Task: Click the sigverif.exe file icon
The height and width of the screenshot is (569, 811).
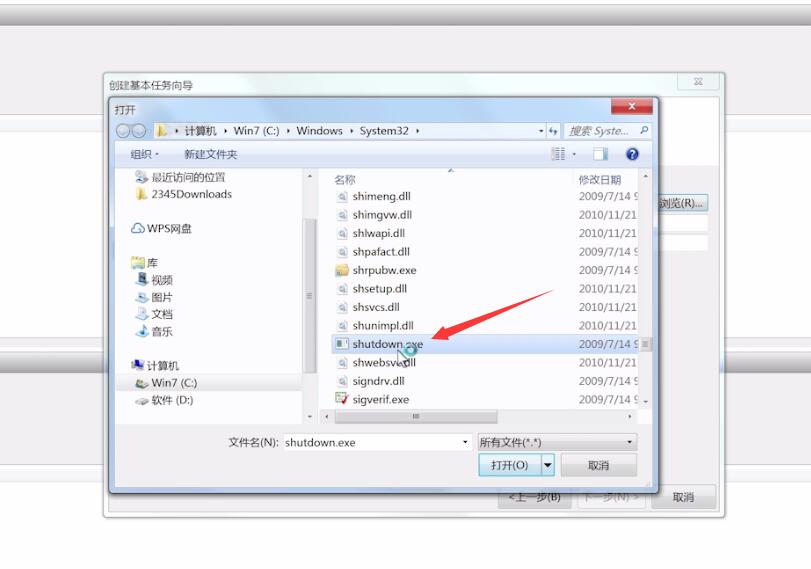Action: 341,399
